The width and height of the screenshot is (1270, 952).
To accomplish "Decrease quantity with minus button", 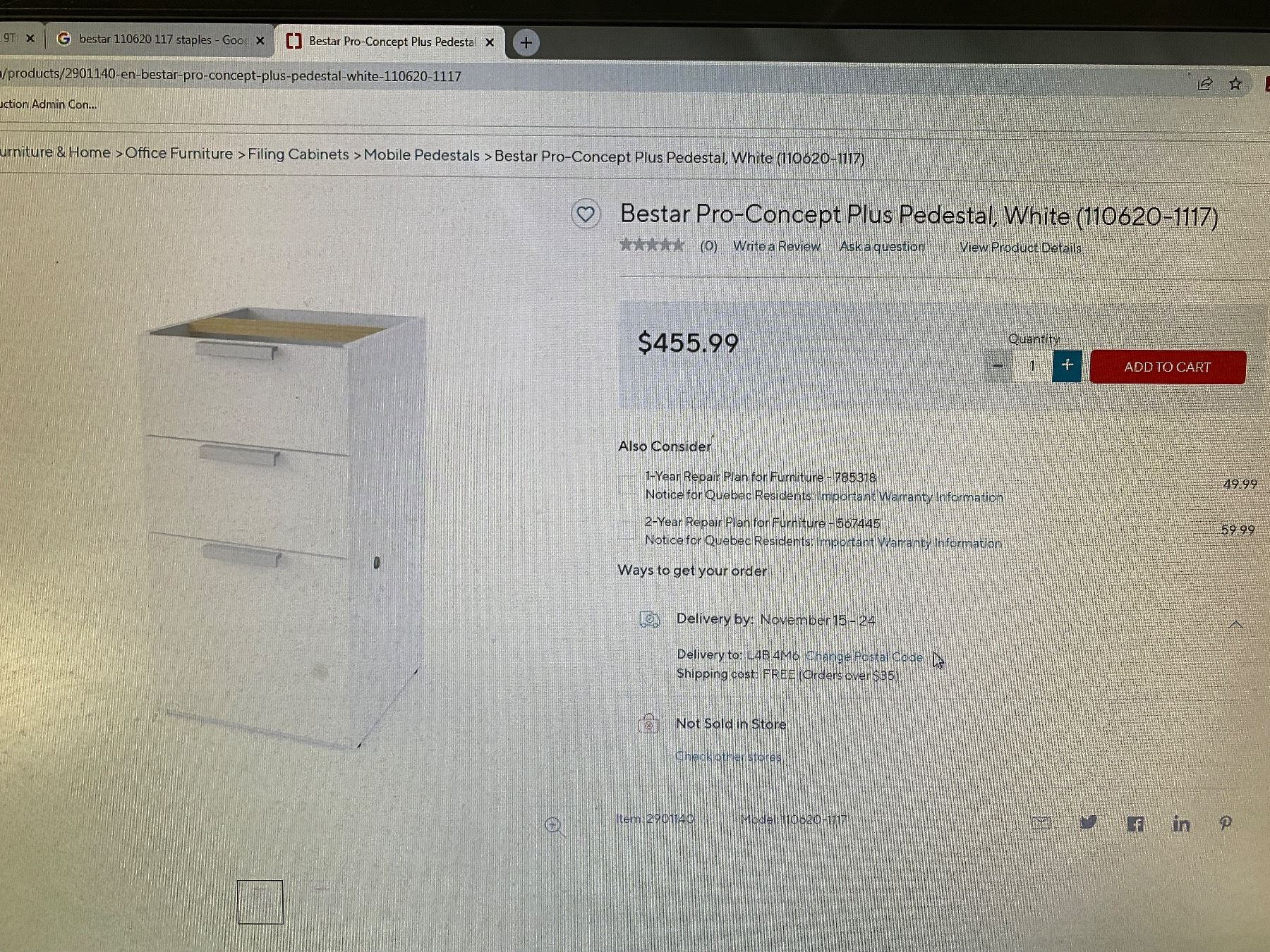I will pyautogui.click(x=998, y=365).
